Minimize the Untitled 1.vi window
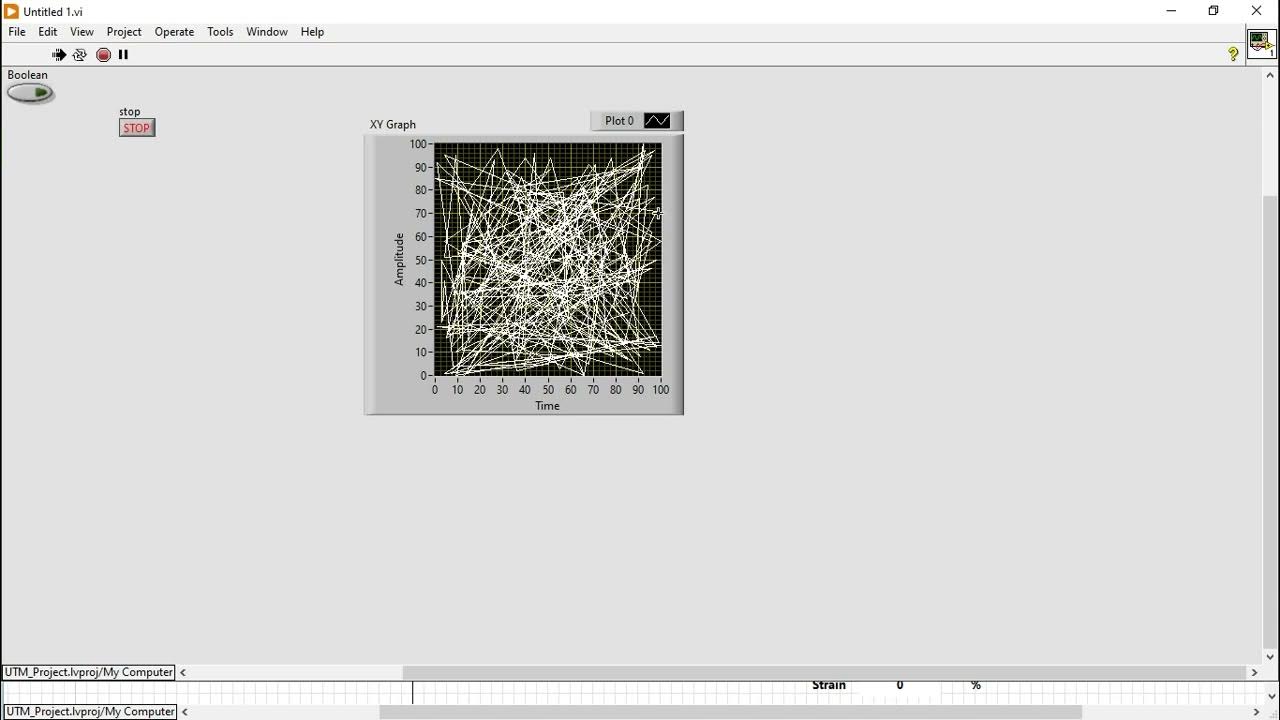The width and height of the screenshot is (1280, 720). pyautogui.click(x=1171, y=11)
